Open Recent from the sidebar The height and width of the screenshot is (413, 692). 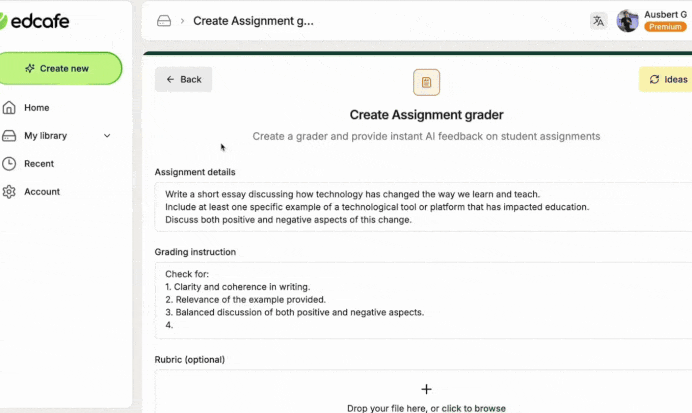point(39,164)
